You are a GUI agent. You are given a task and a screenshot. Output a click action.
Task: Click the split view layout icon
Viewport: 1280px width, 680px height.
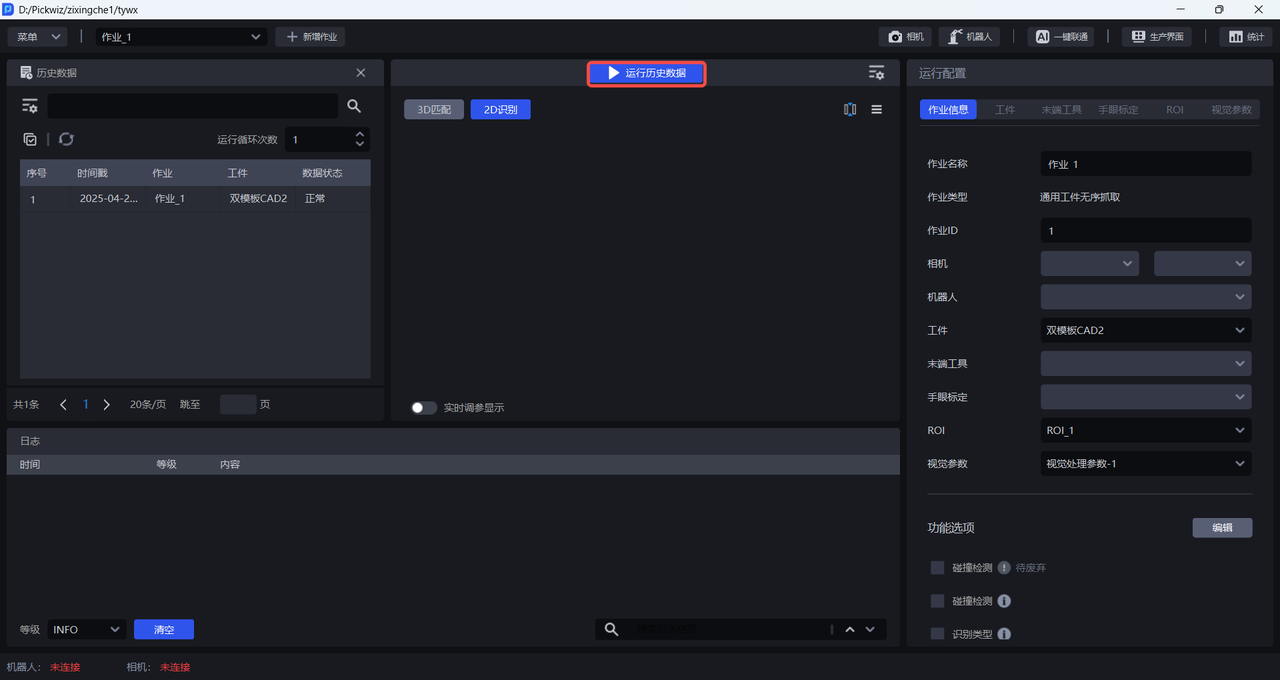(x=850, y=110)
